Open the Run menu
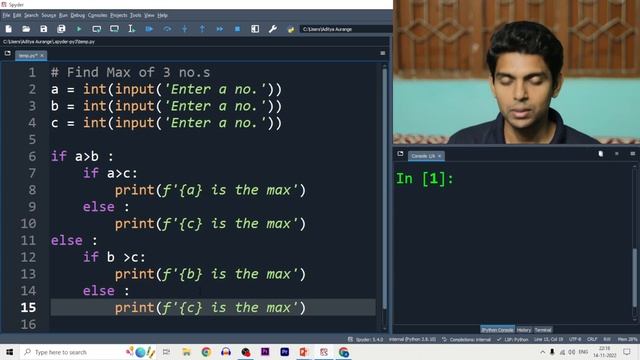This screenshot has height=360, width=640. pyautogui.click(x=63, y=16)
